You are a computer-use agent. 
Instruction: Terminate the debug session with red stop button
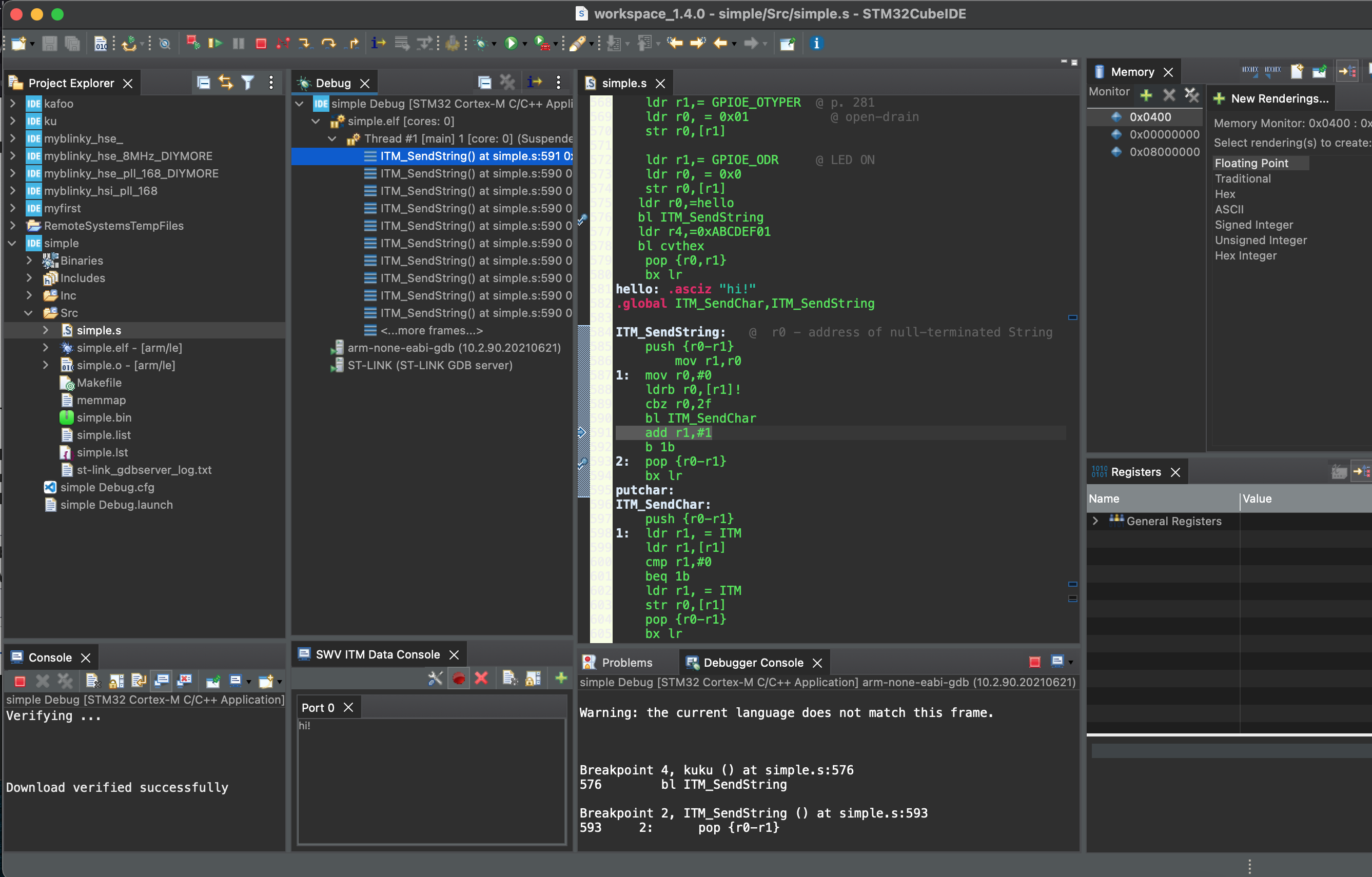(x=261, y=43)
